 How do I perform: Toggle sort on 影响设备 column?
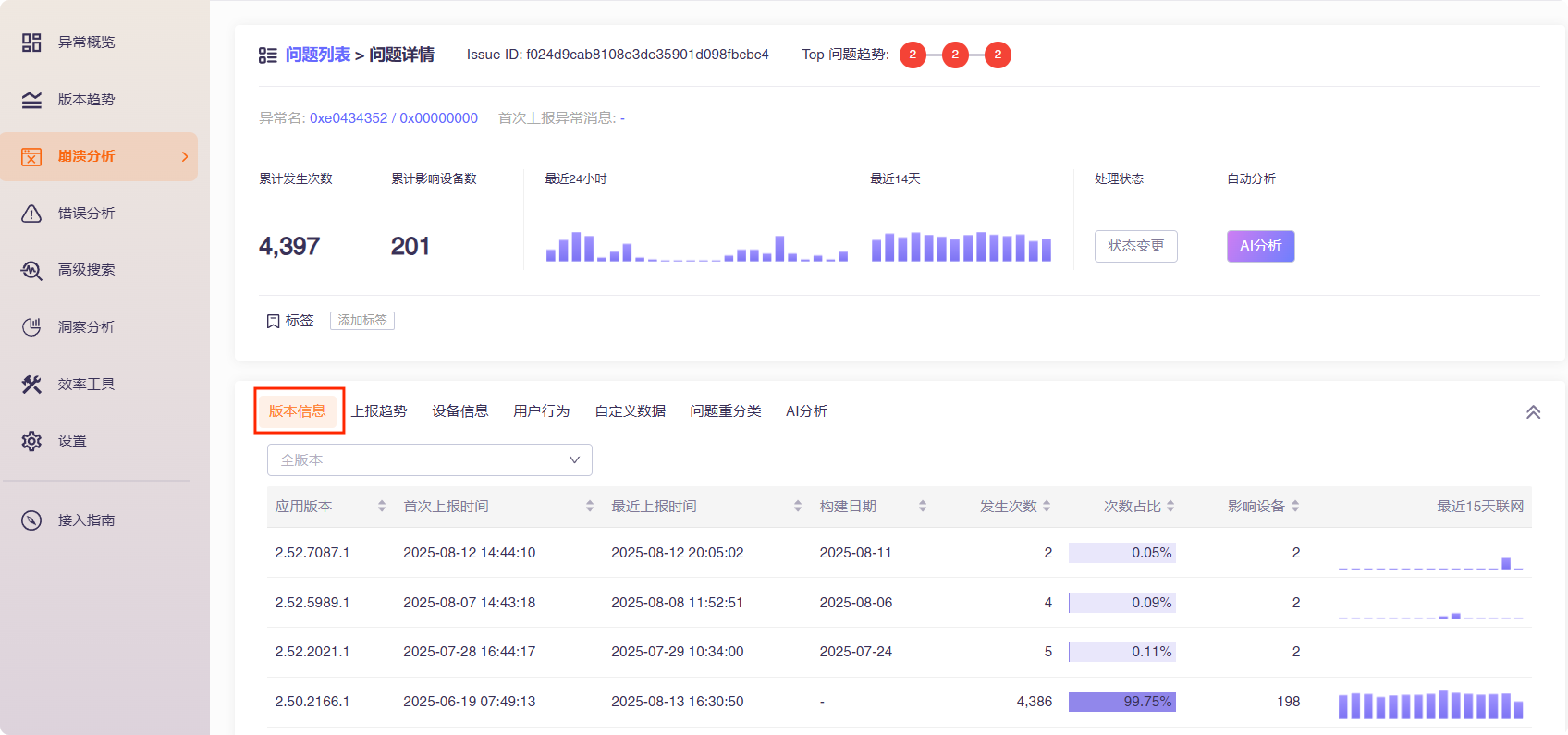(x=1295, y=507)
